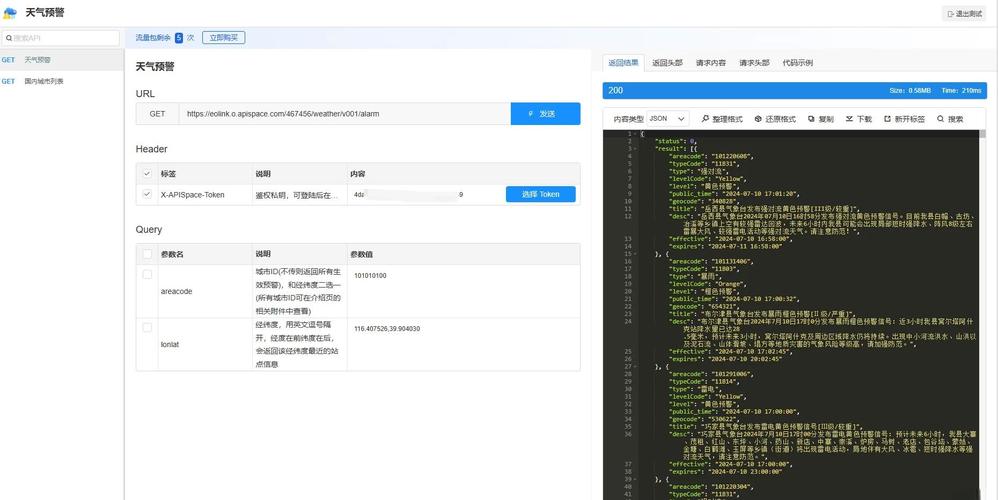Click the request URL field
The width and height of the screenshot is (998, 500).
click(x=344, y=114)
